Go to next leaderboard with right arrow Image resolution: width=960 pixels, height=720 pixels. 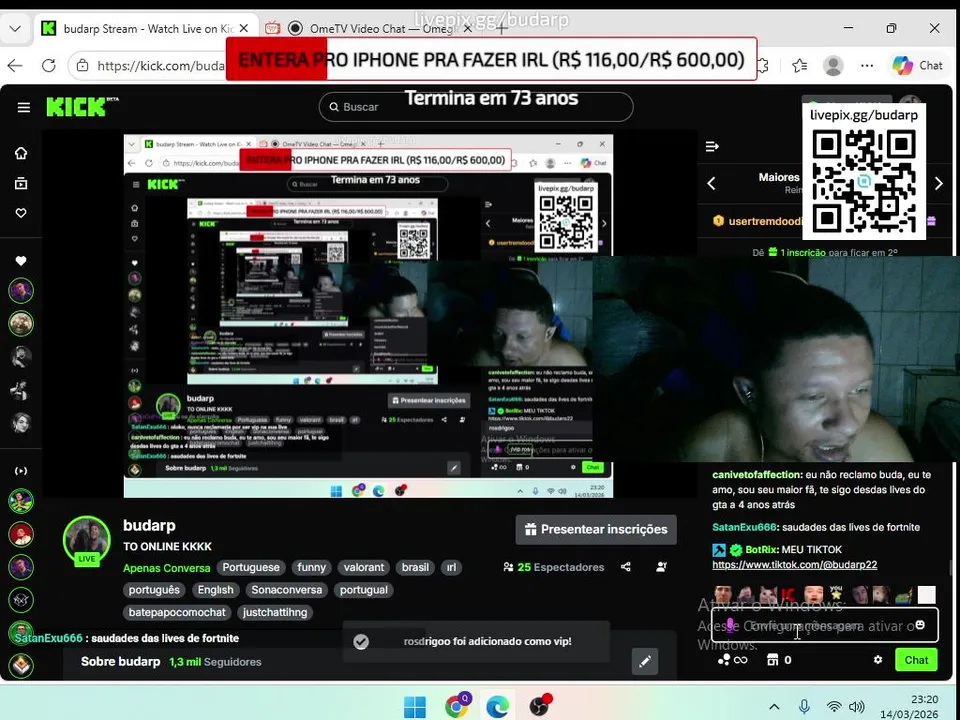click(939, 183)
